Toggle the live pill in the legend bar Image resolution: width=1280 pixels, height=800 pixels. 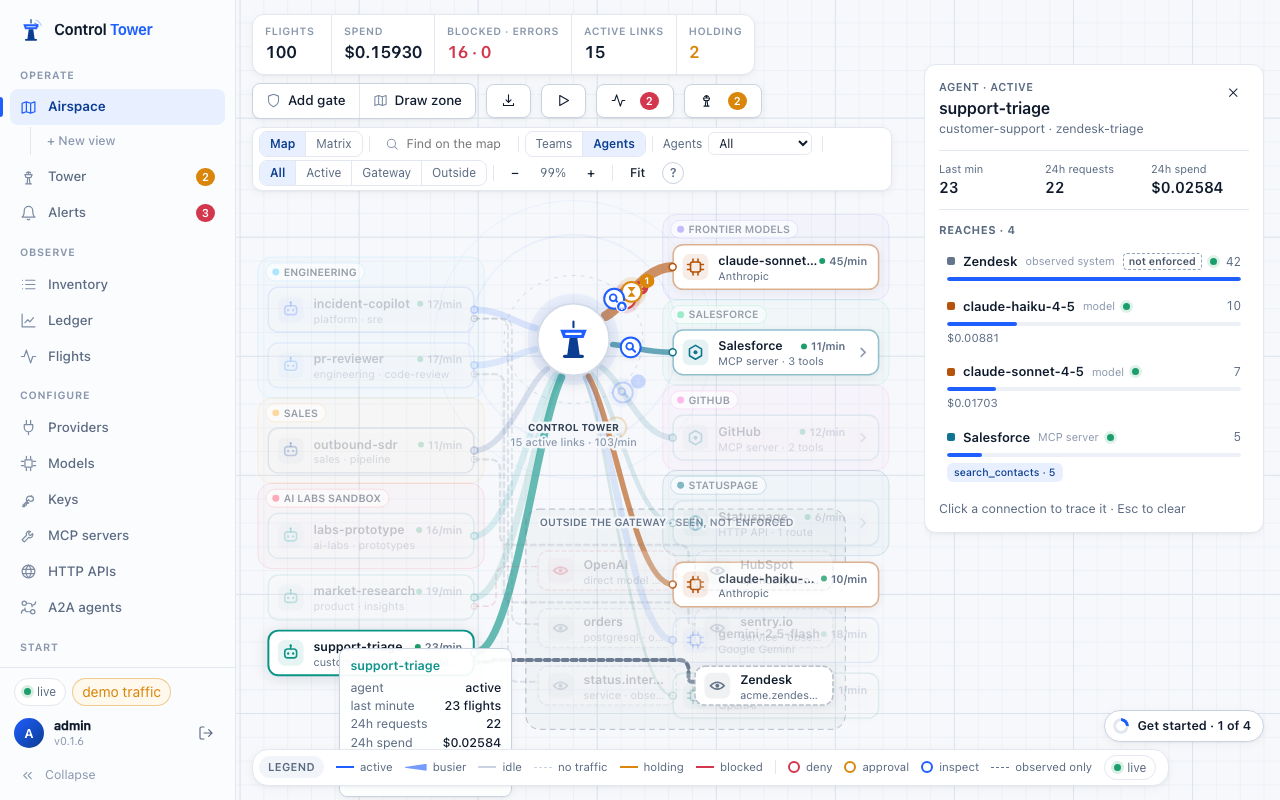click(x=1130, y=768)
